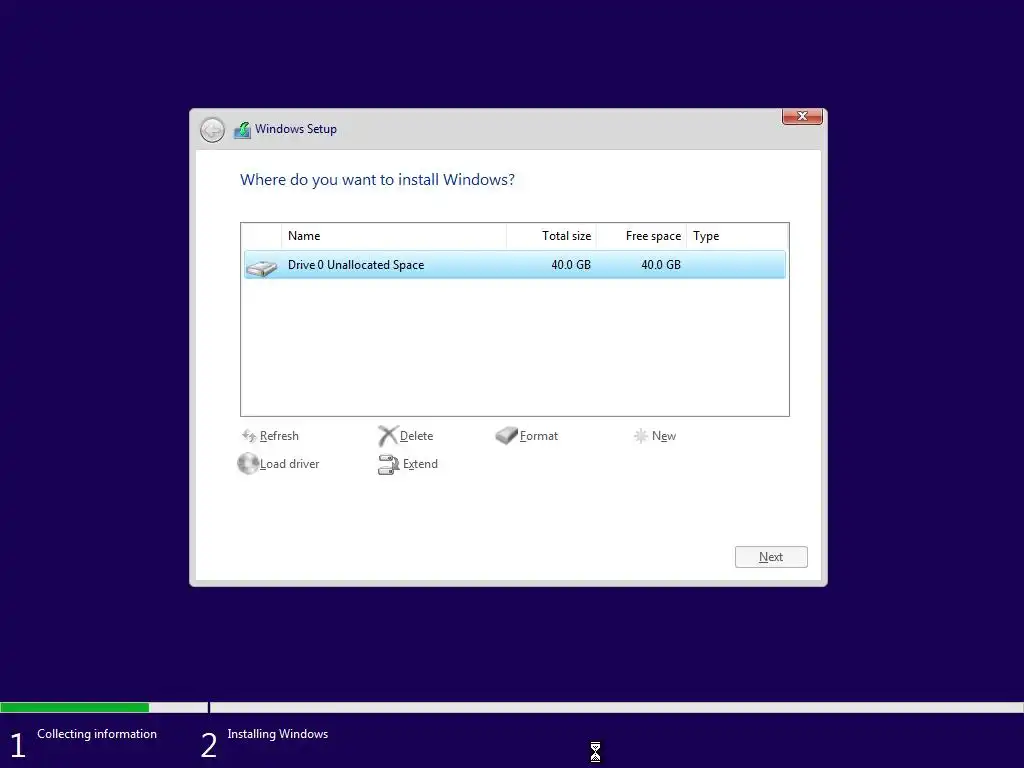Image resolution: width=1024 pixels, height=768 pixels.
Task: Click the Name column header
Action: 394,236
